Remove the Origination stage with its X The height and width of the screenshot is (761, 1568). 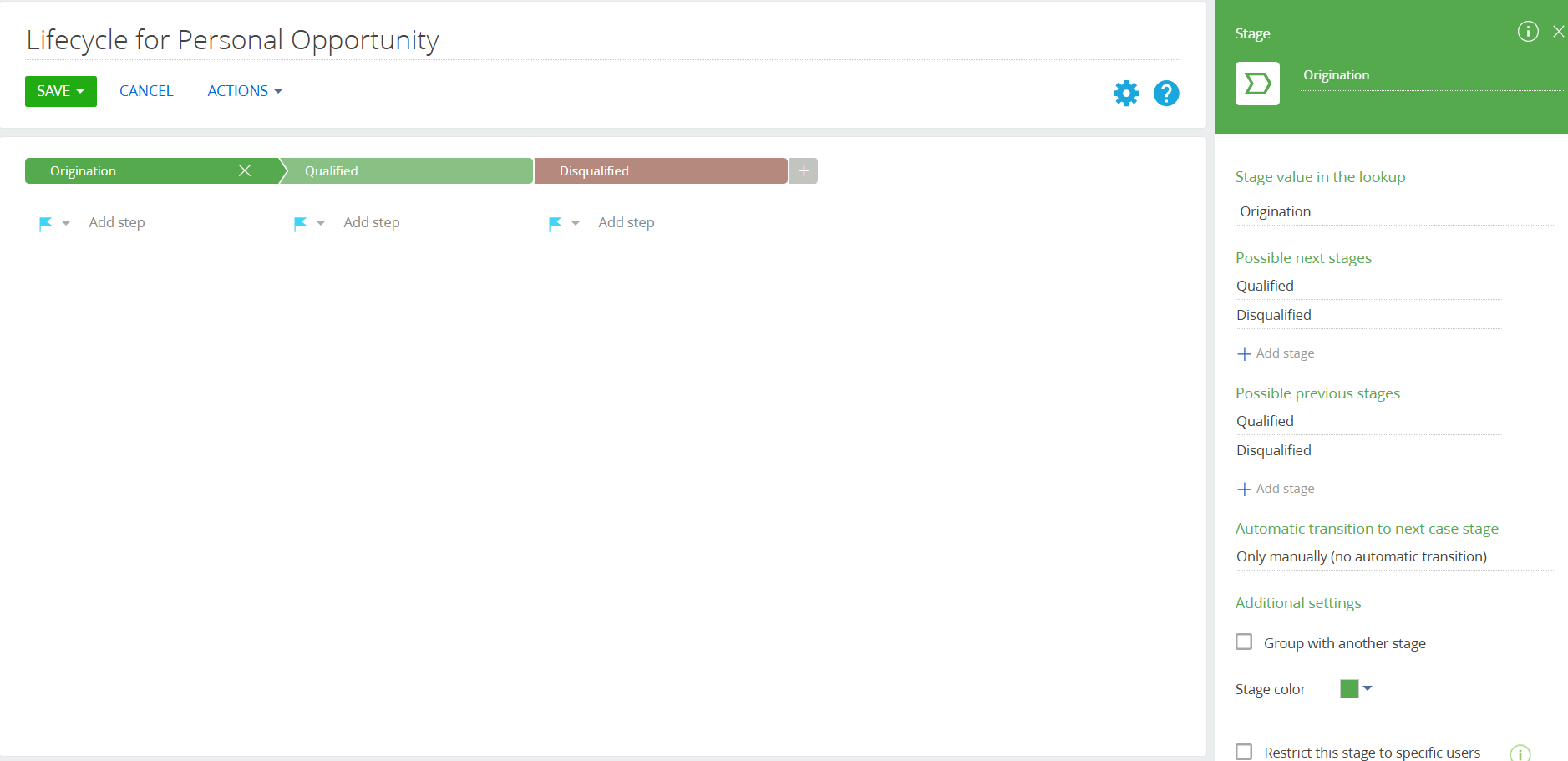(245, 170)
